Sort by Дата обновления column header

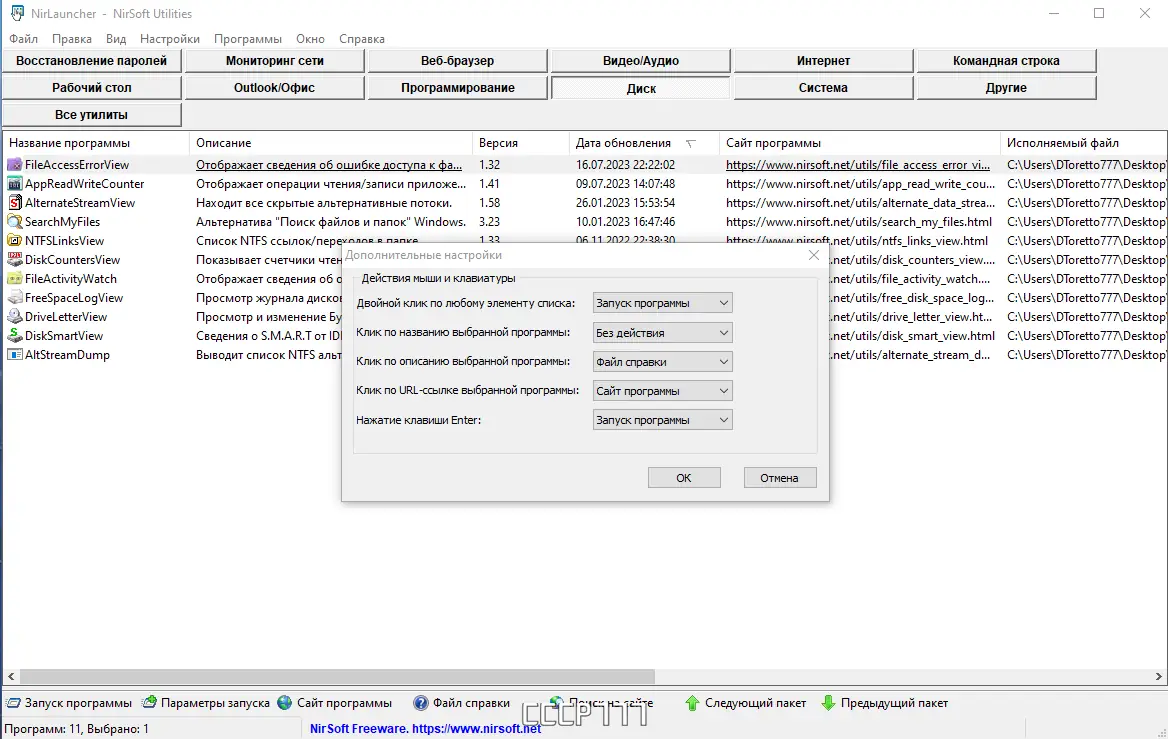click(x=644, y=143)
